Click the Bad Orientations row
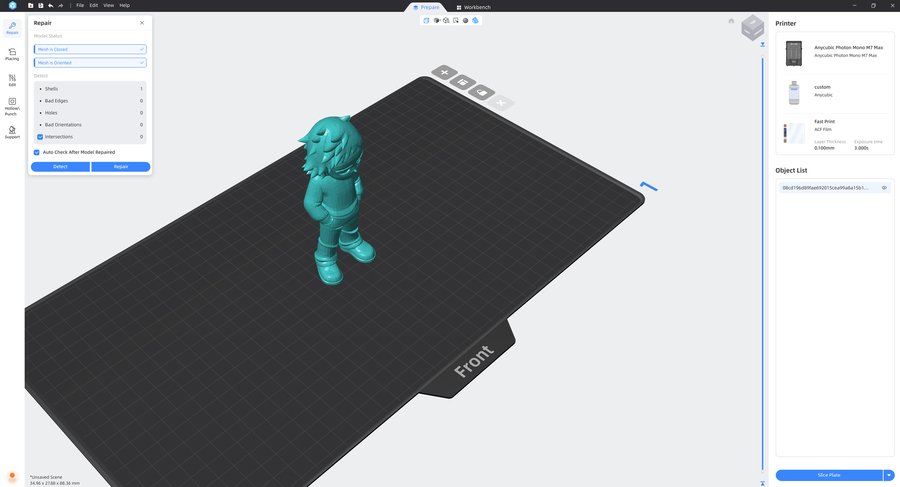 90,125
